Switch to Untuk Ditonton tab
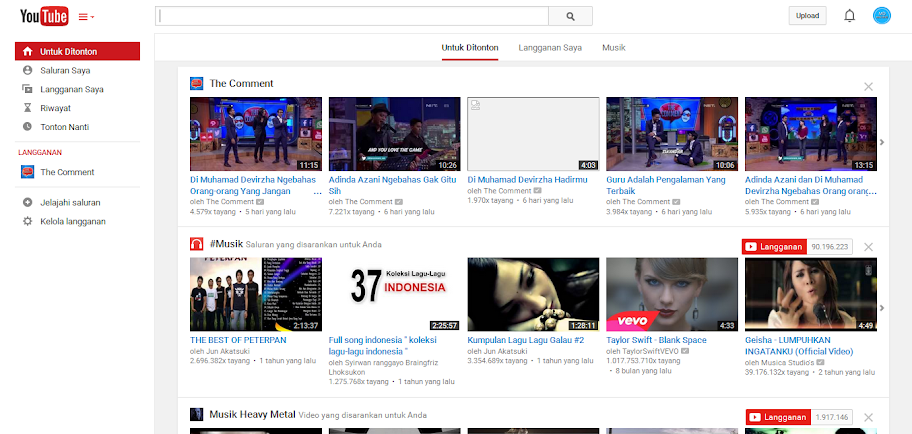The width and height of the screenshot is (912, 434). [x=470, y=48]
